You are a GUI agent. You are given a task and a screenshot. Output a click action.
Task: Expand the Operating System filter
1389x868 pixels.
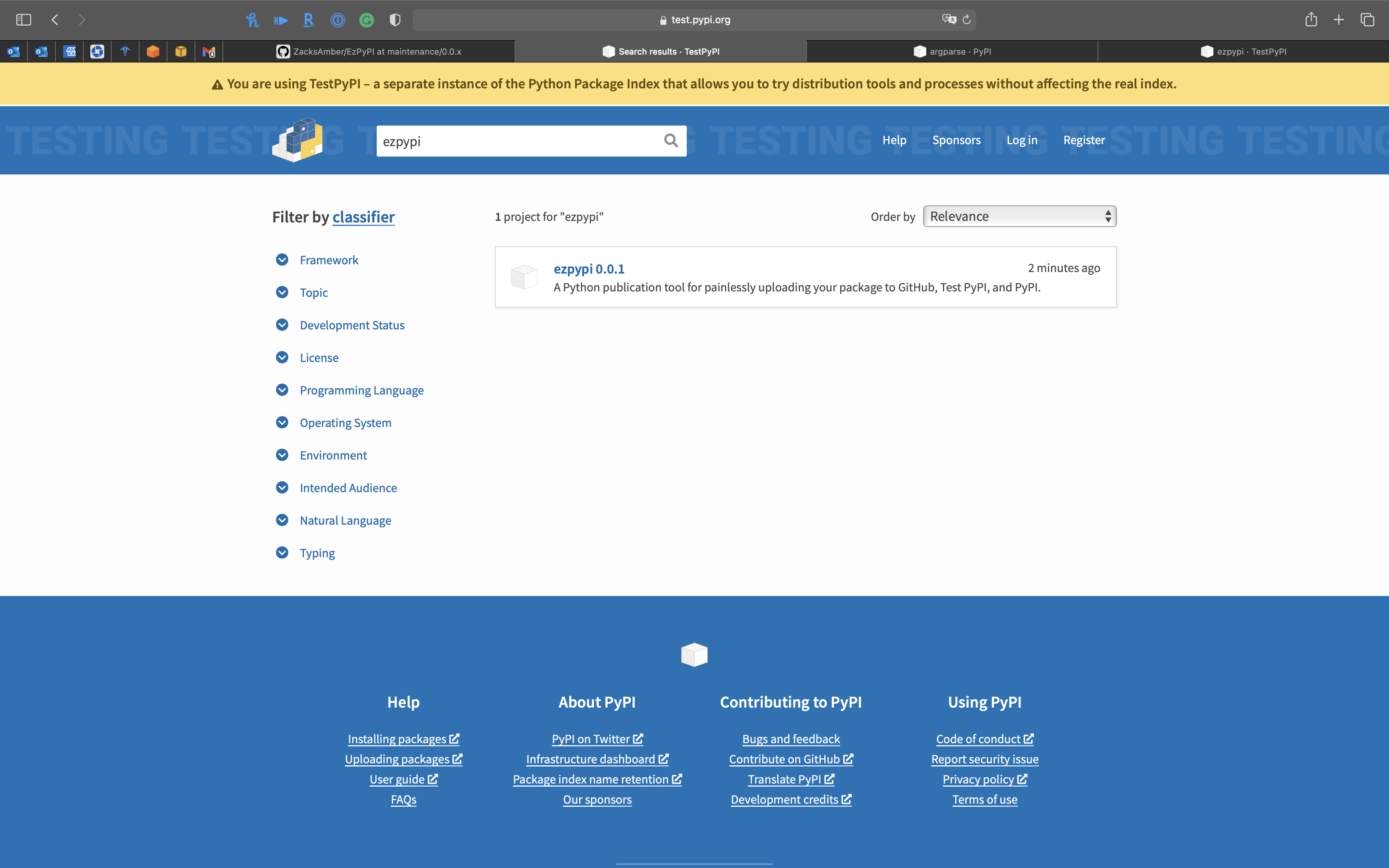click(345, 423)
